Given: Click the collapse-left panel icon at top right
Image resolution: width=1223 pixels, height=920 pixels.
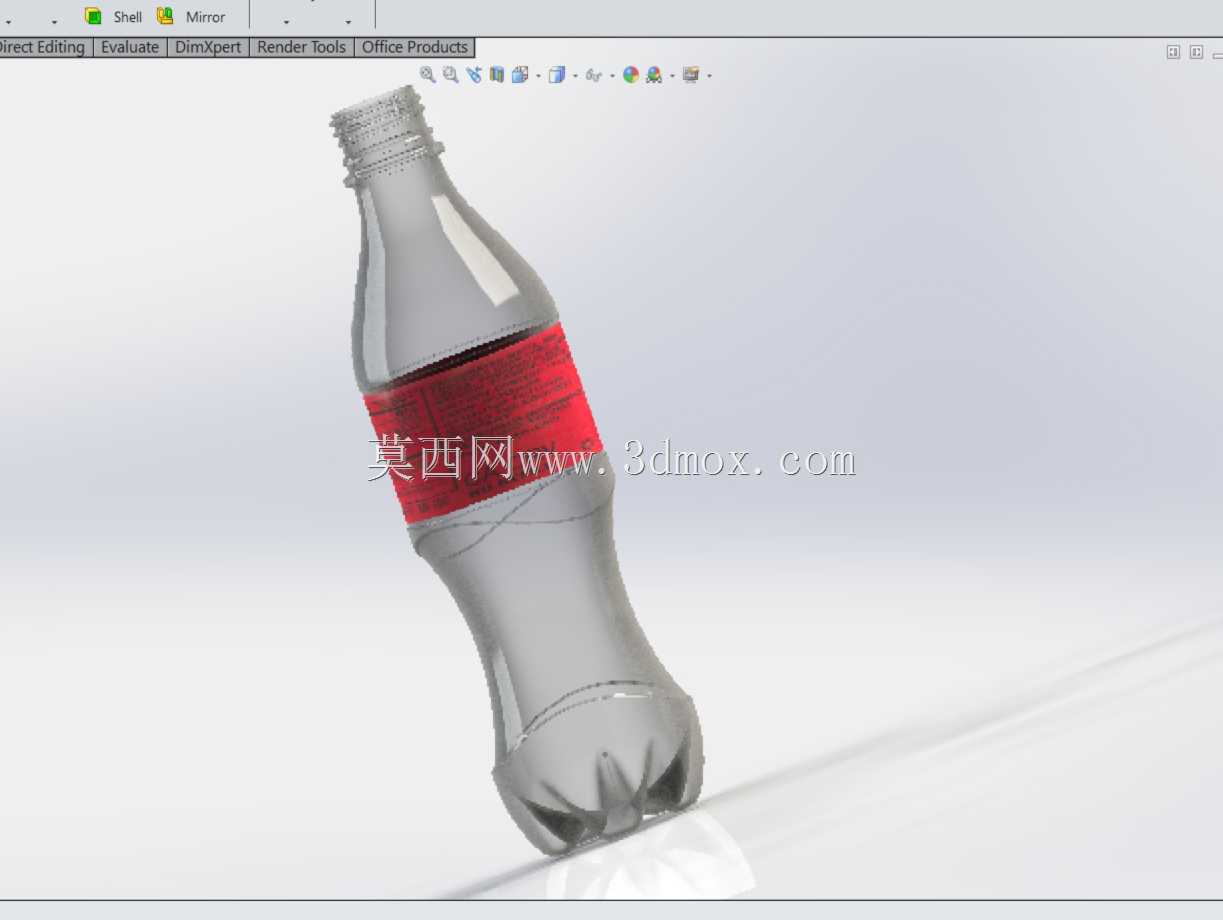Looking at the screenshot, I should (x=1173, y=52).
